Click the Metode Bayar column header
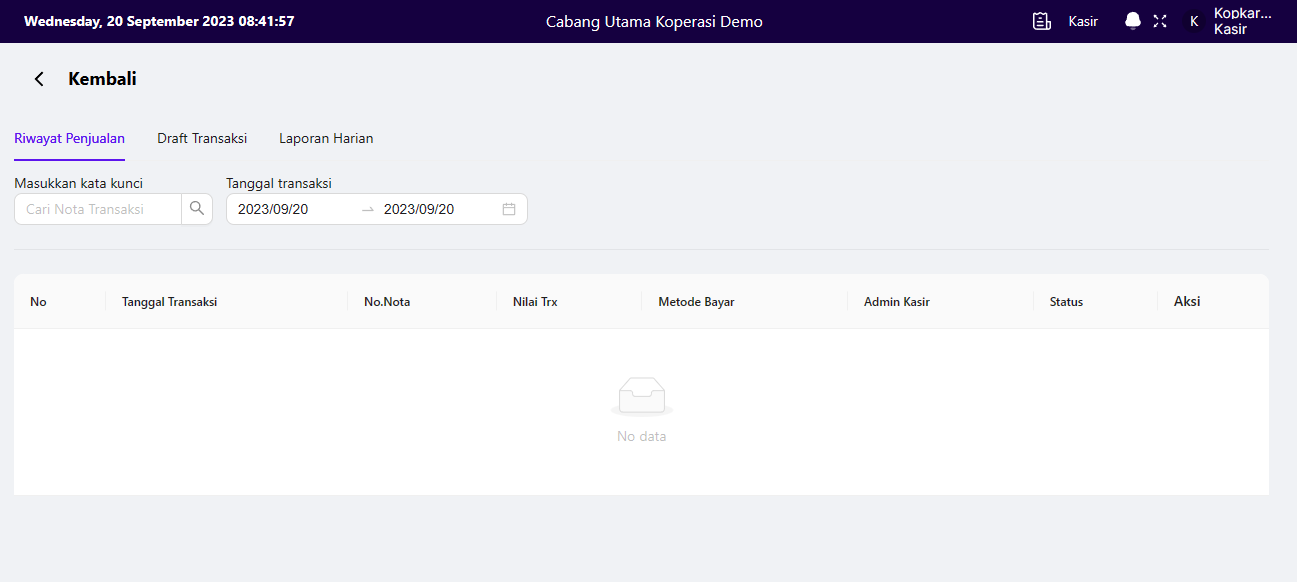The height and width of the screenshot is (582, 1297). pyautogui.click(x=696, y=302)
